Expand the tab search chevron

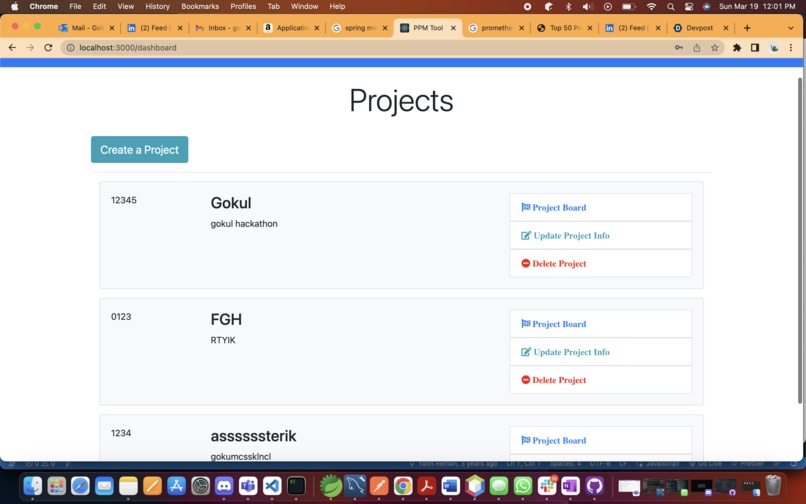(791, 28)
